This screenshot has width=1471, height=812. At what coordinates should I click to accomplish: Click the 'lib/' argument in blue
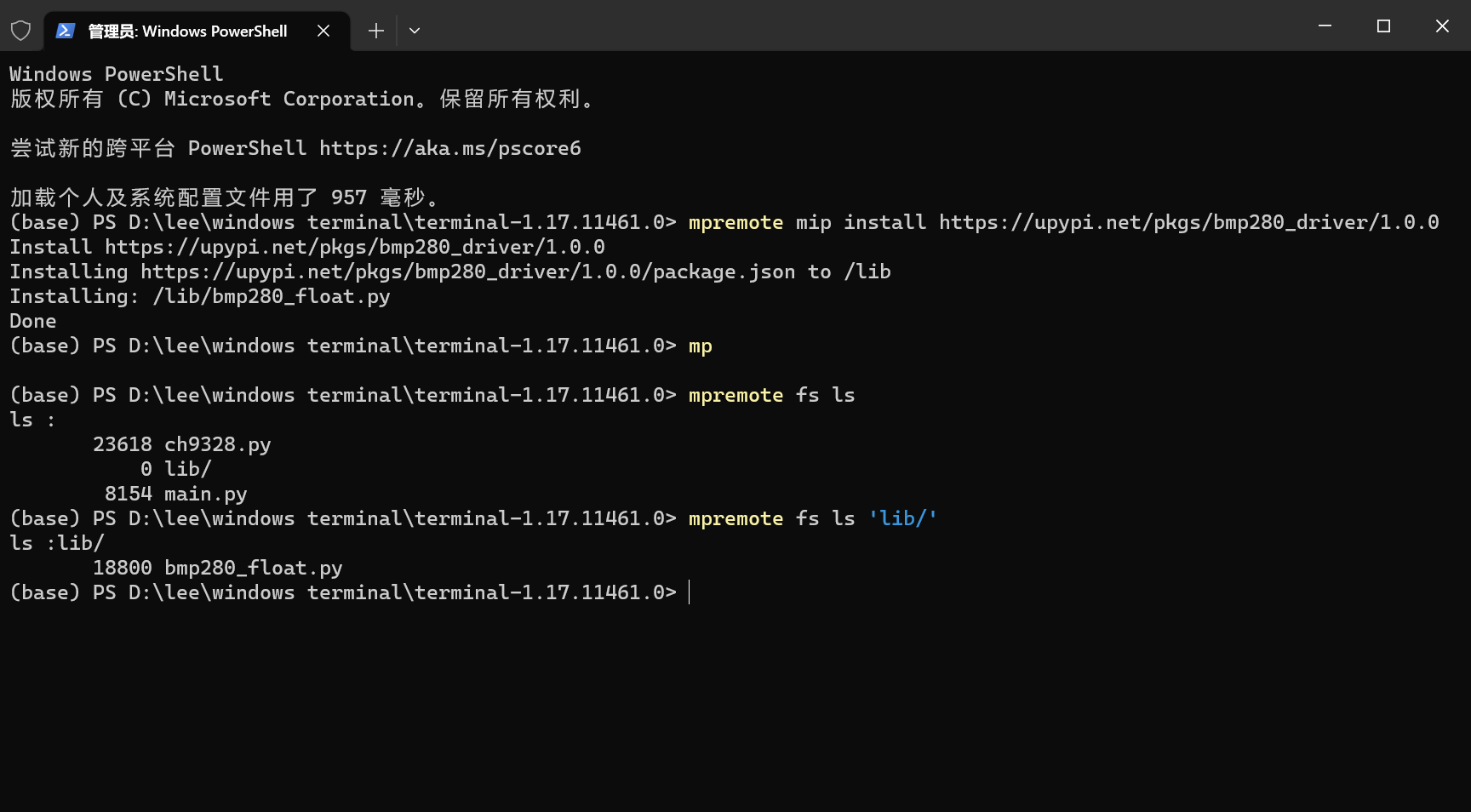[x=903, y=518]
